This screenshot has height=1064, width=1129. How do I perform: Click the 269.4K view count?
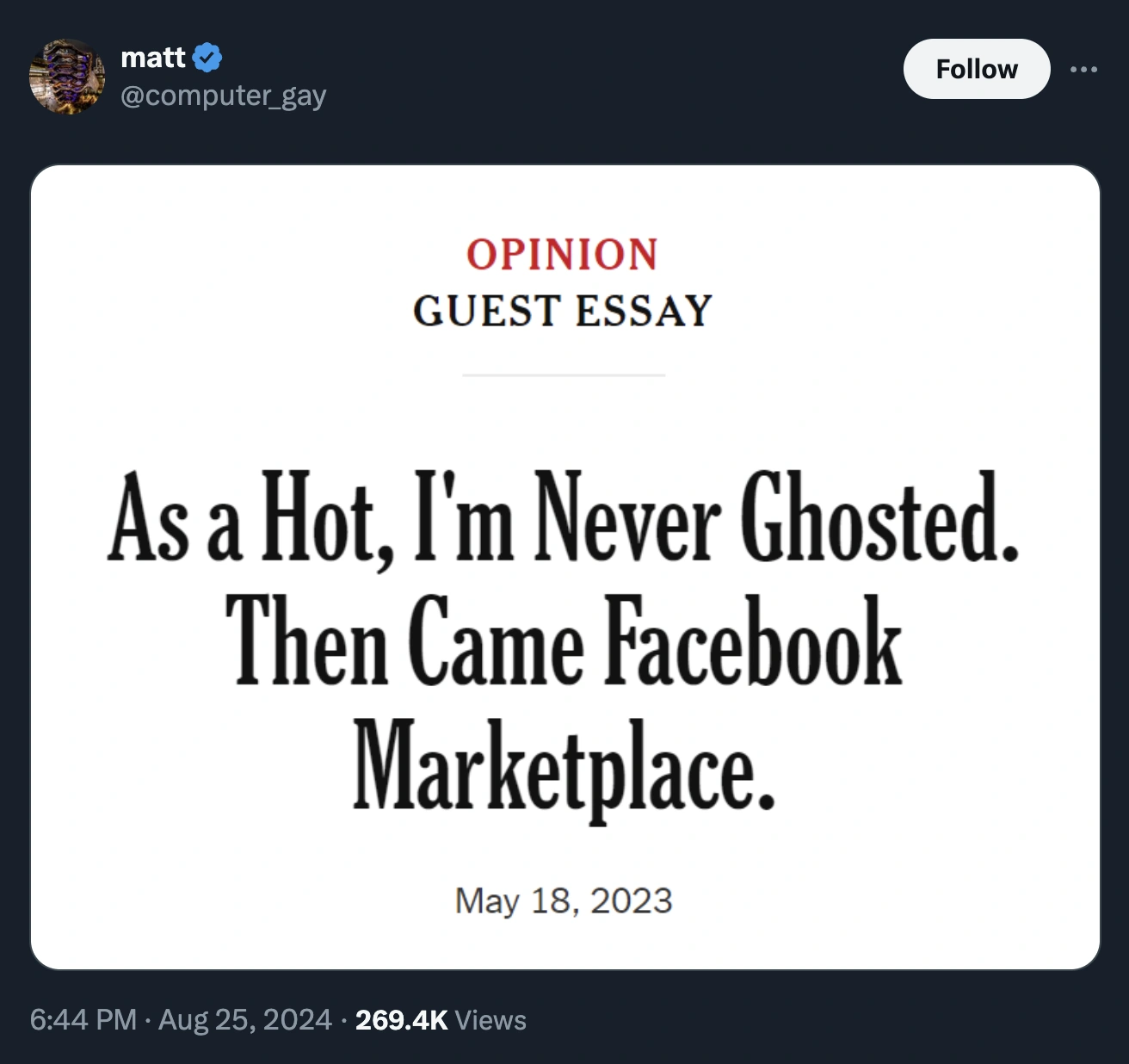tap(401, 1020)
